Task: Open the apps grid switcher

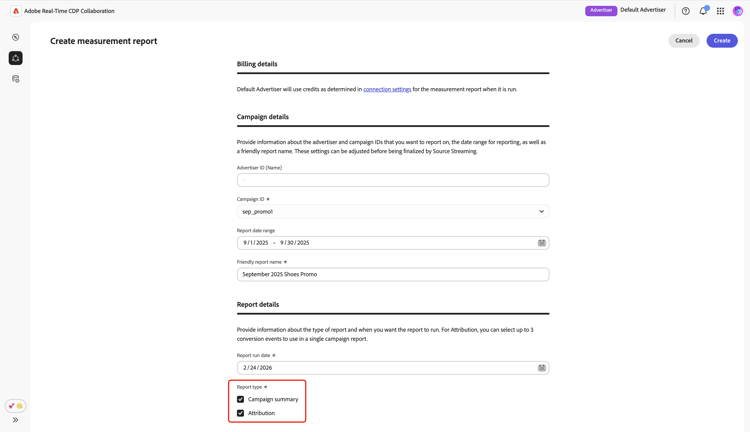Action: point(720,11)
